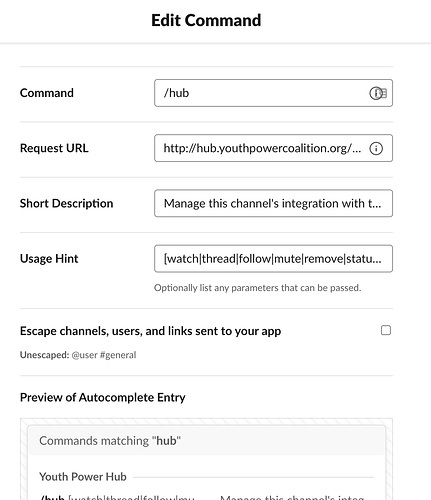Click the Unescaped: @user #general example text
The image size is (431, 500).
tap(78, 355)
